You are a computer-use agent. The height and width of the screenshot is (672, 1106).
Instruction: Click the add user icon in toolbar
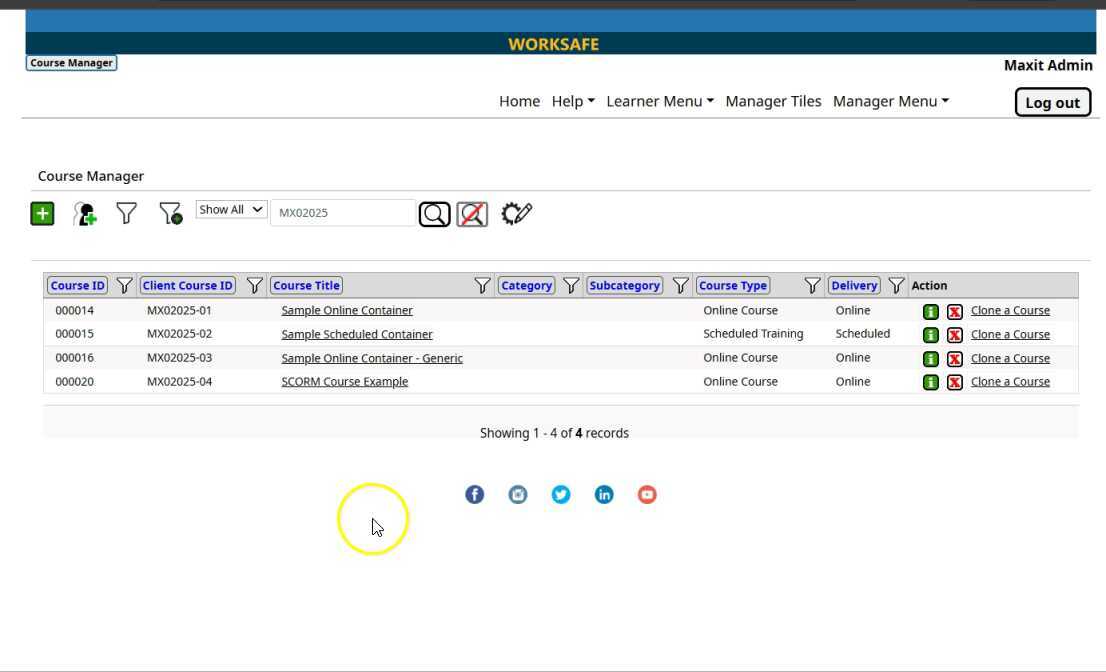coord(85,213)
